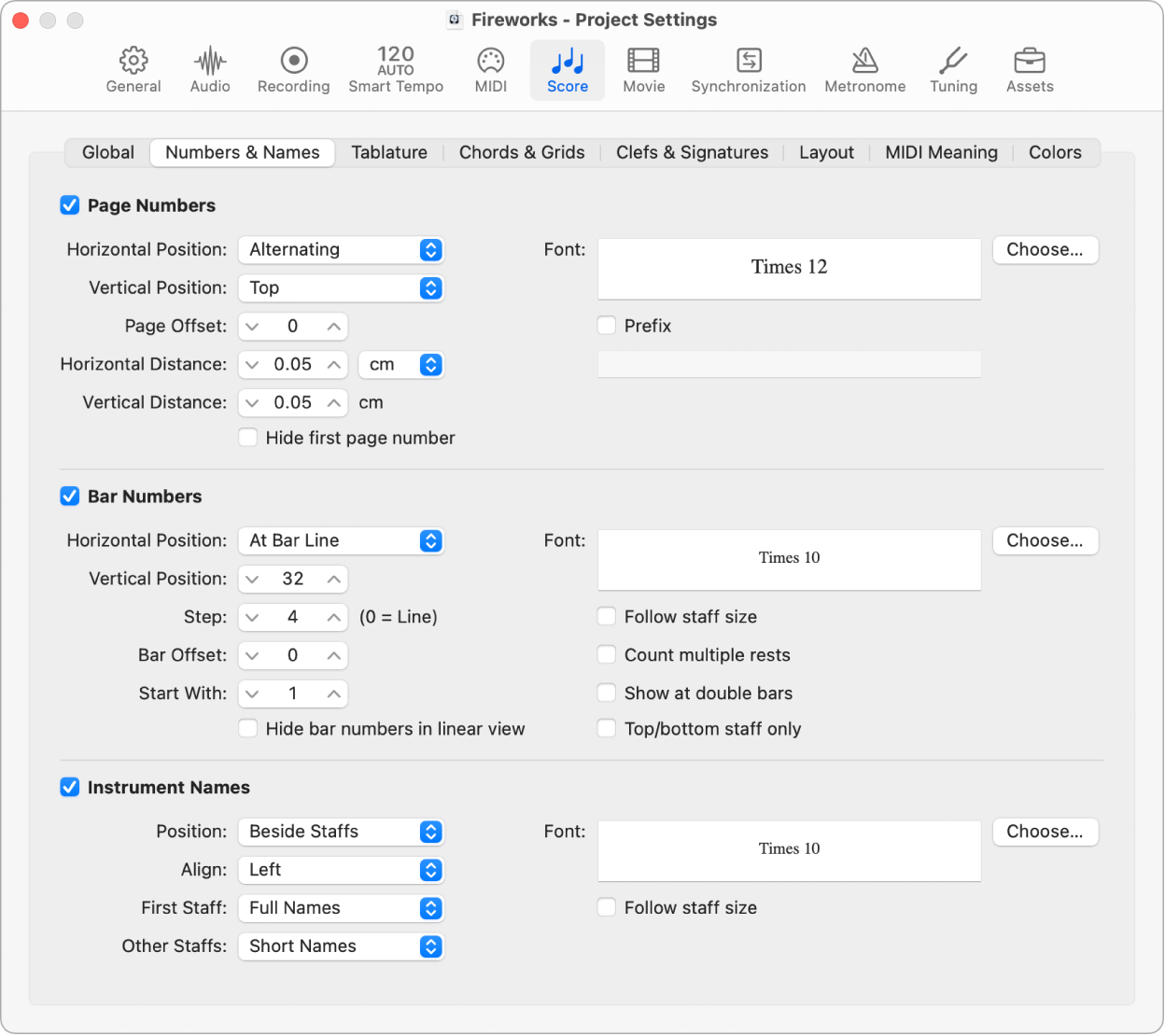Check Count multiple rests
This screenshot has height=1036, width=1165.
tap(606, 654)
